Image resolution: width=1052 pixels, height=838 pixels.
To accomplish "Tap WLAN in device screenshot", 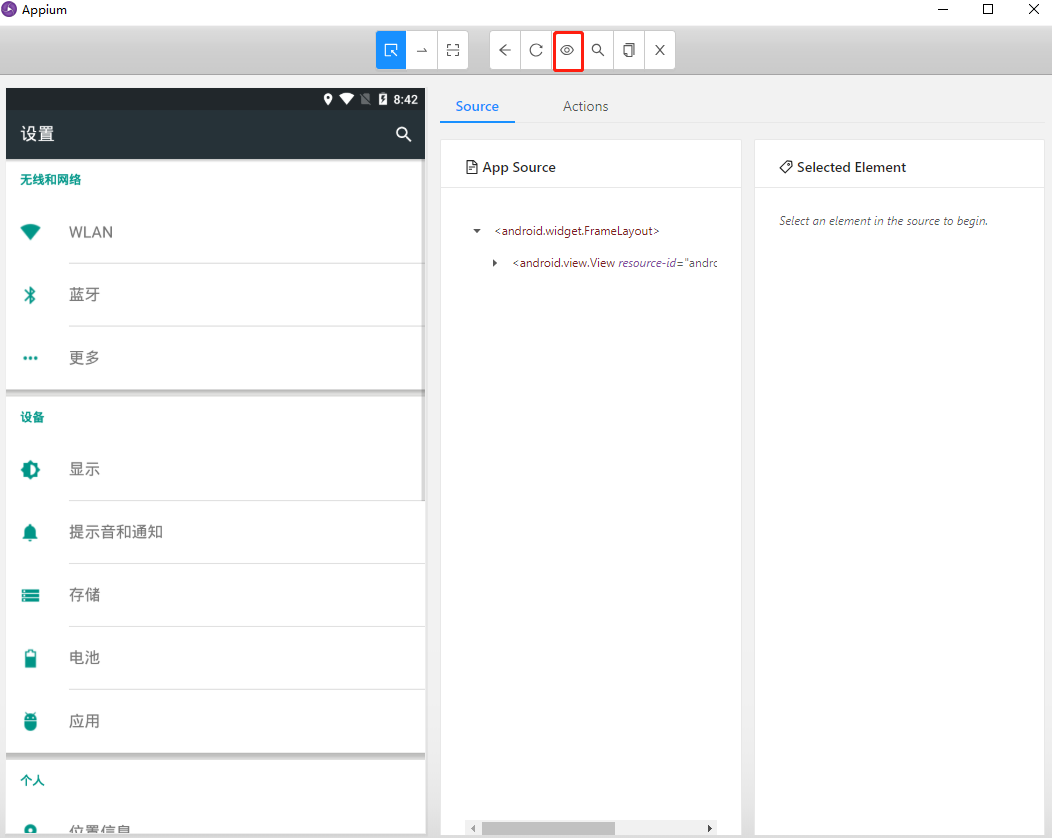I will pyautogui.click(x=215, y=232).
